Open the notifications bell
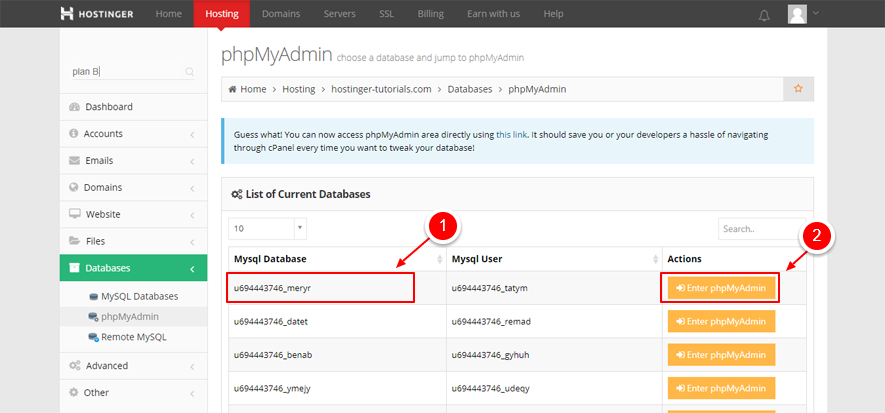Viewport: 885px width, 413px height. click(764, 15)
